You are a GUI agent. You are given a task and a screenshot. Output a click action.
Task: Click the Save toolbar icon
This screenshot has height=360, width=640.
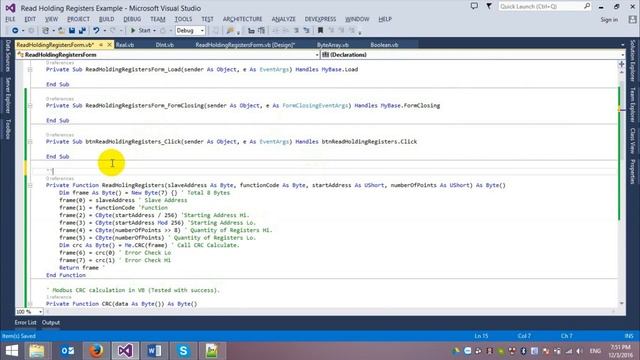(x=72, y=31)
